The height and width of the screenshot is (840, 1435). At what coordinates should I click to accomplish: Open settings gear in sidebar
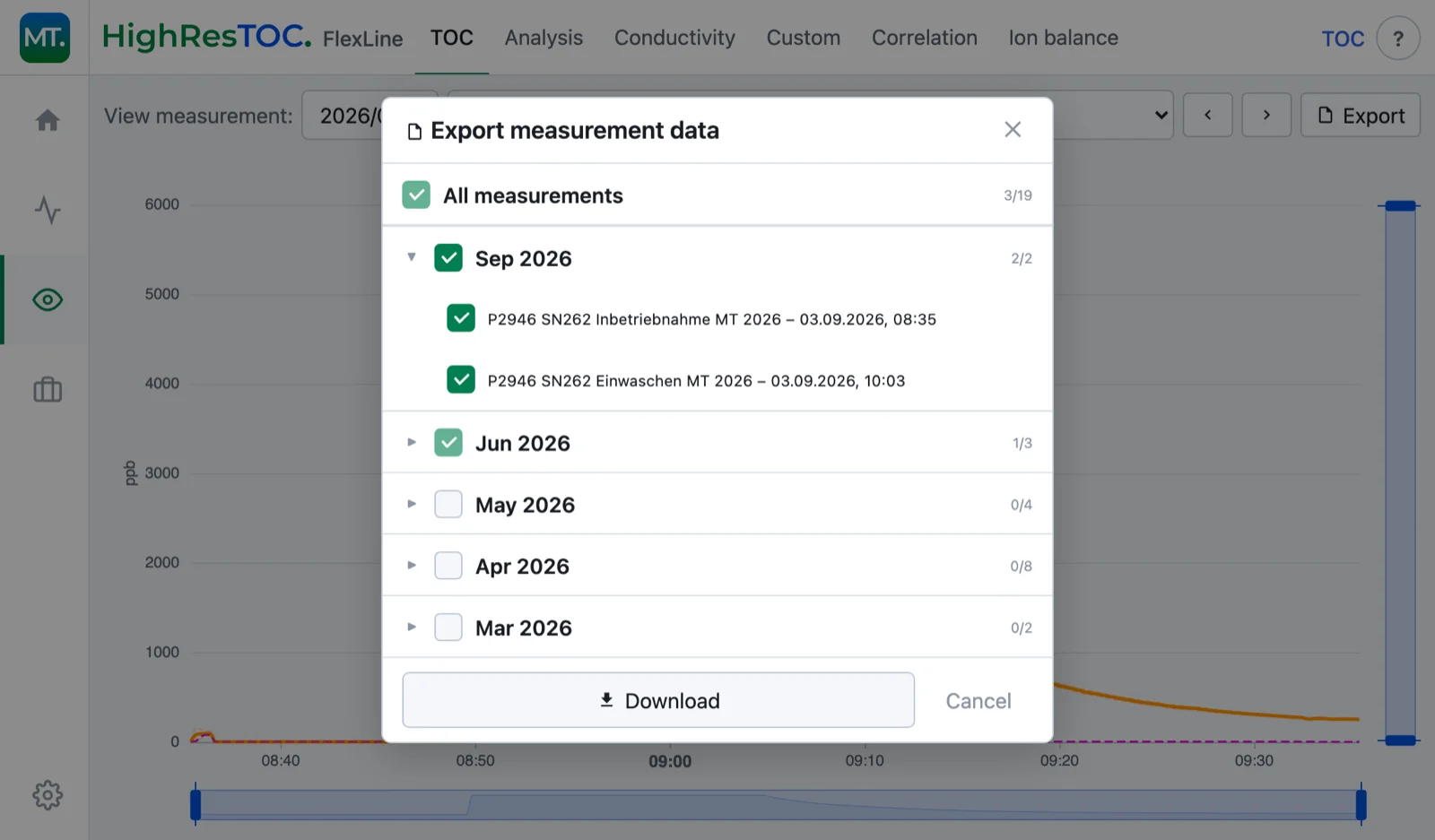click(x=48, y=794)
